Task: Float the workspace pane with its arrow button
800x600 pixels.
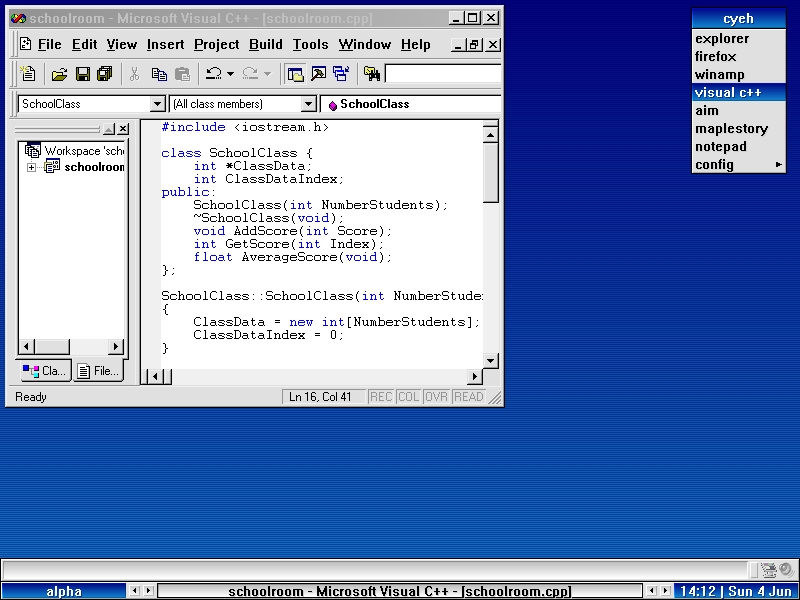Action: tap(109, 129)
